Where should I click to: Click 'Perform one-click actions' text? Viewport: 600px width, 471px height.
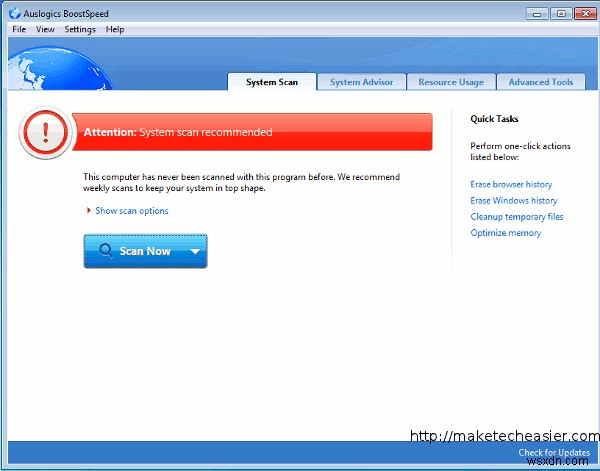[520, 152]
